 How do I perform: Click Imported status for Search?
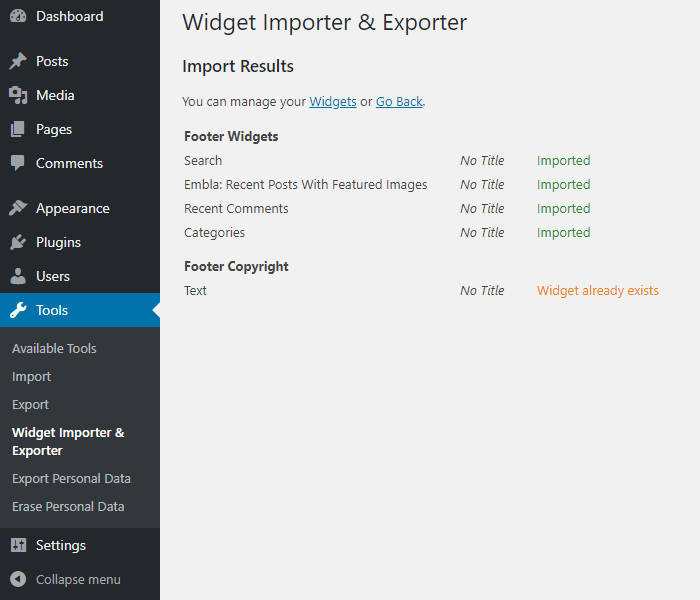(563, 160)
